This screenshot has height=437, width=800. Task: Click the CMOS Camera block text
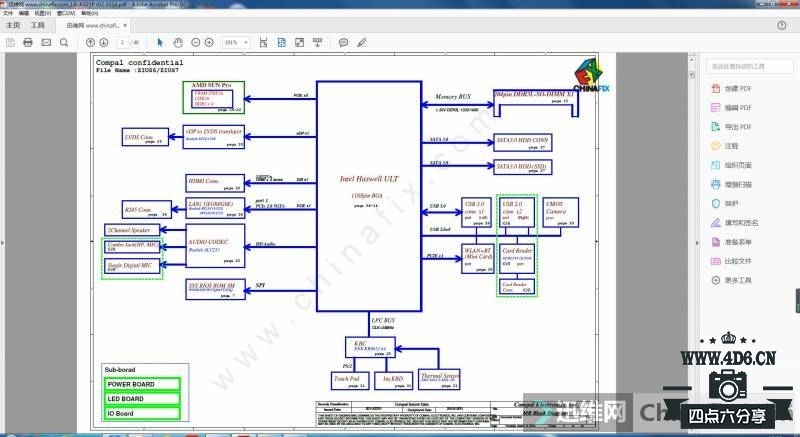click(555, 208)
